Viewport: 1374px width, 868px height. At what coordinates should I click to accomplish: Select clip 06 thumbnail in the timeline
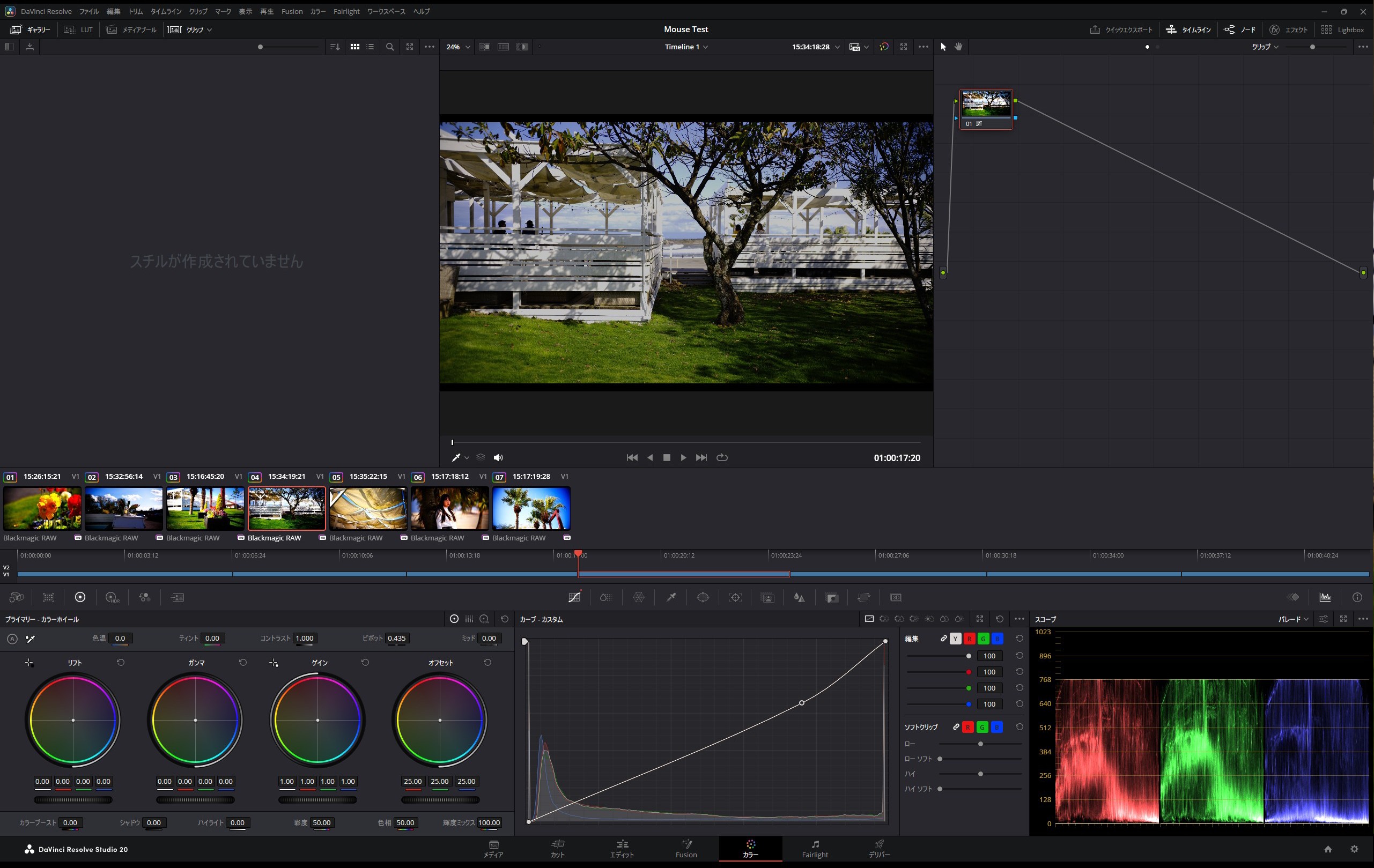click(x=449, y=509)
